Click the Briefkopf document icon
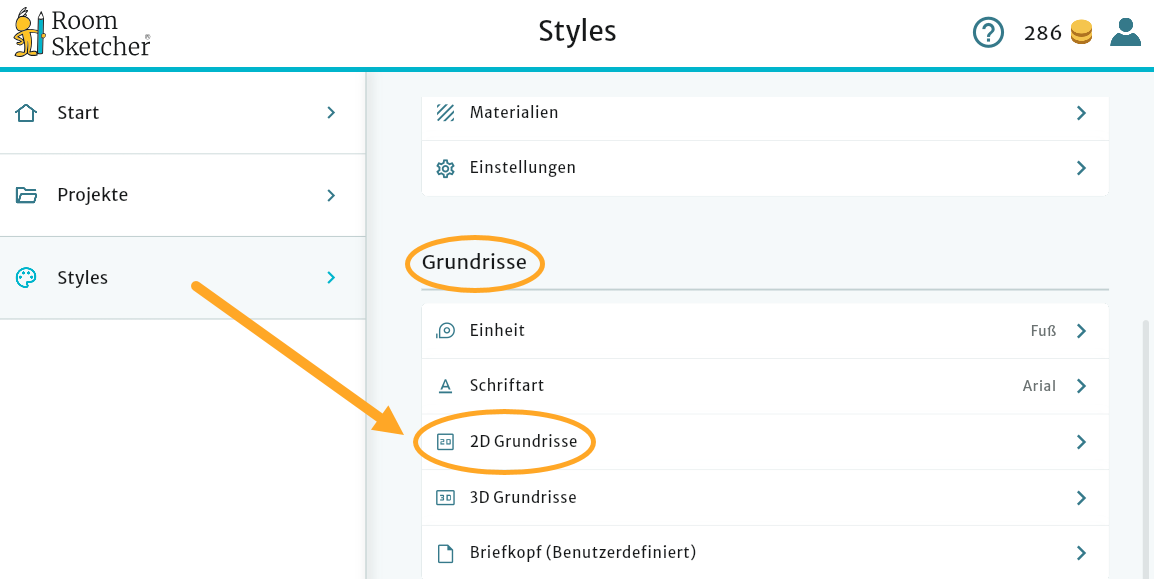1154x579 pixels. (445, 552)
